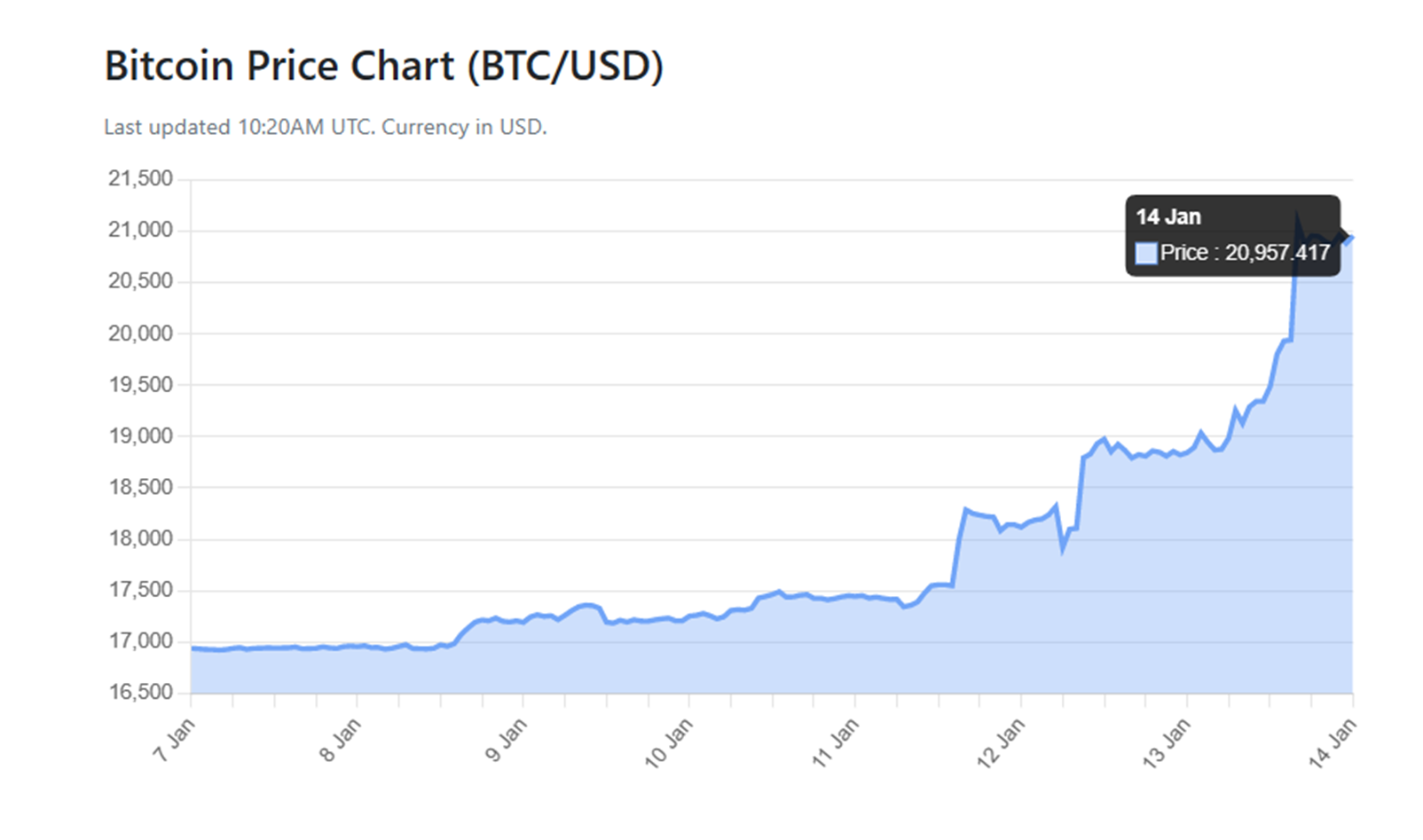Click the 18,500 y-axis label

click(140, 487)
